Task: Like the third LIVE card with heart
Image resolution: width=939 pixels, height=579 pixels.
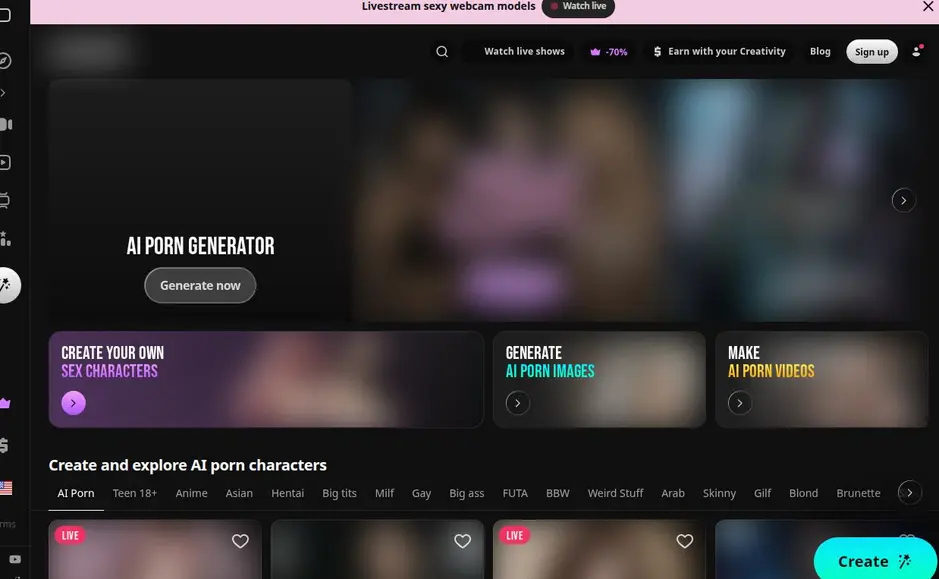Action: point(684,541)
